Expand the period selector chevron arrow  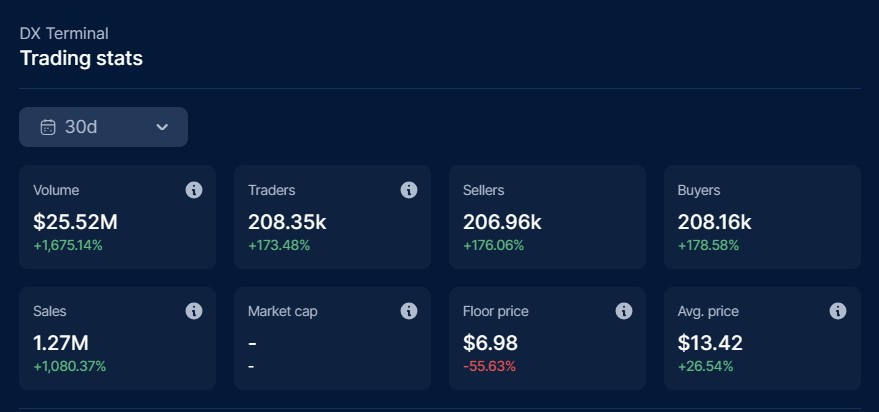(x=162, y=127)
